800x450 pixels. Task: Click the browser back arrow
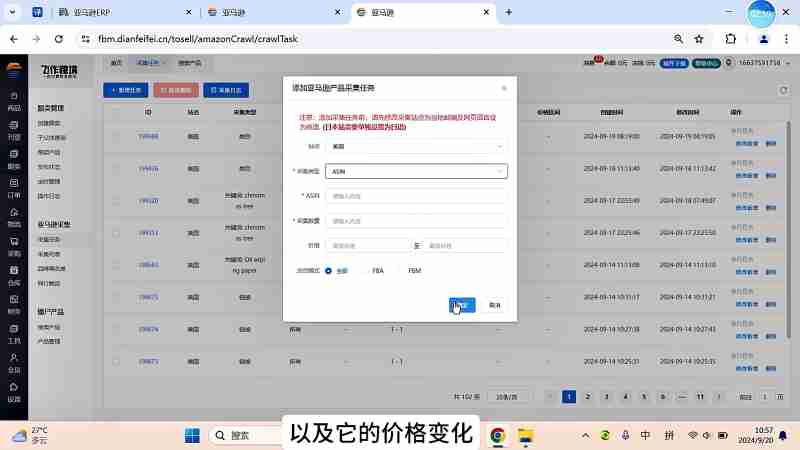point(14,39)
